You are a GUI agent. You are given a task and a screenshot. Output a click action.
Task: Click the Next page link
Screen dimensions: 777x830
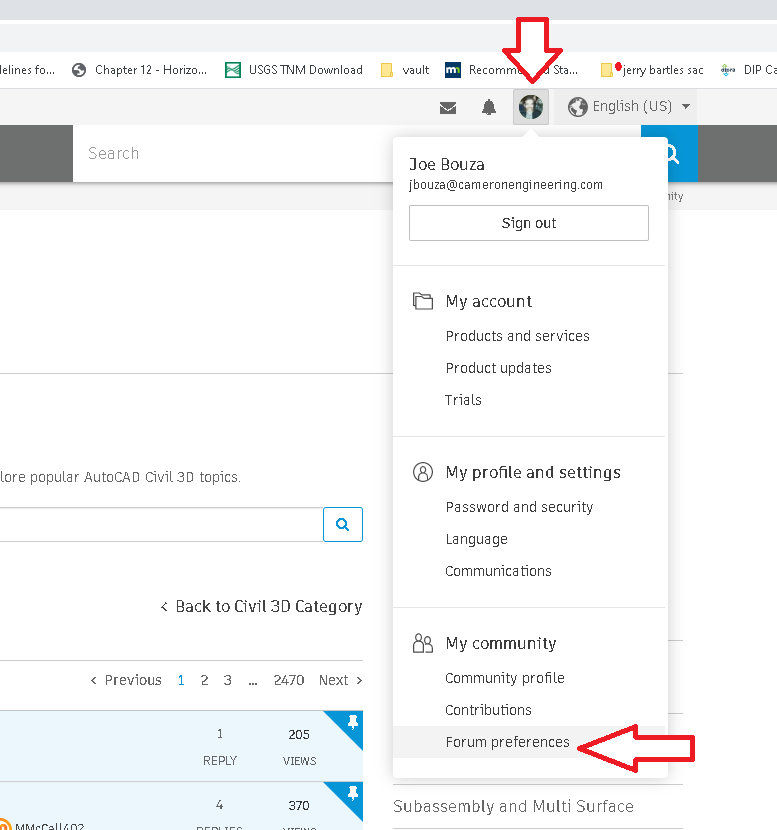340,680
